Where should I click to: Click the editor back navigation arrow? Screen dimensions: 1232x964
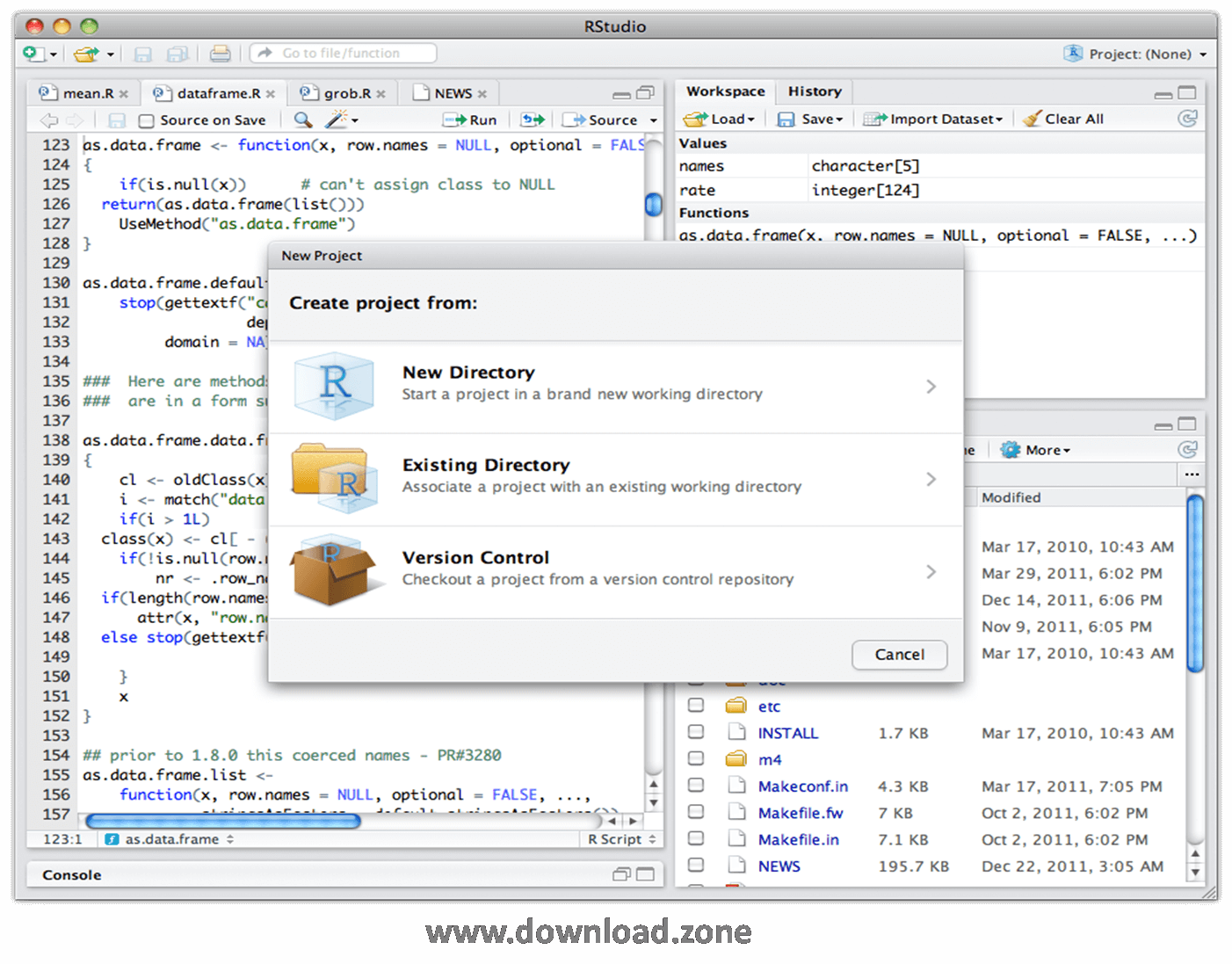coord(49,120)
